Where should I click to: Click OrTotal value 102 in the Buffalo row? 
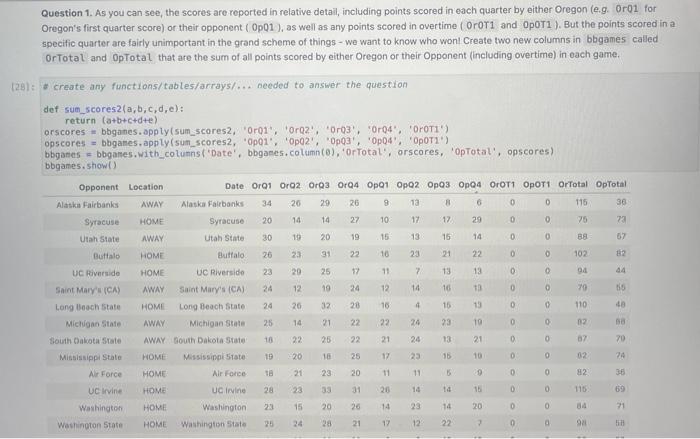(x=580, y=254)
